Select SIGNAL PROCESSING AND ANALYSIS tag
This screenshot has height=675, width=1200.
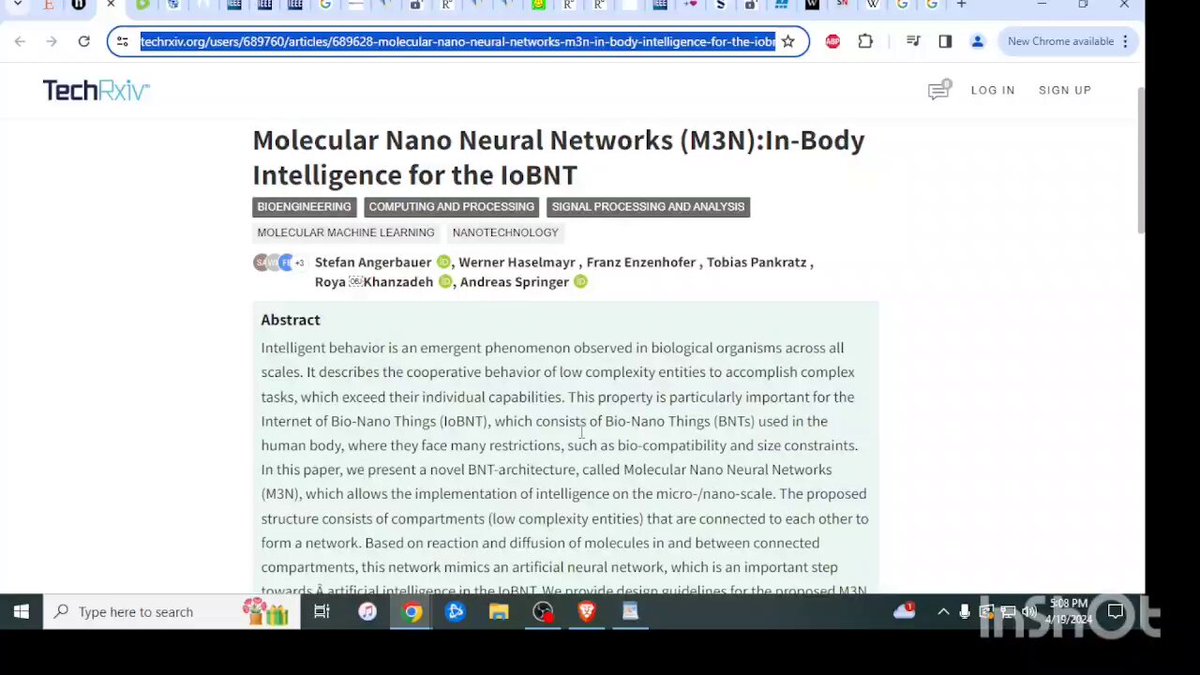coord(648,207)
